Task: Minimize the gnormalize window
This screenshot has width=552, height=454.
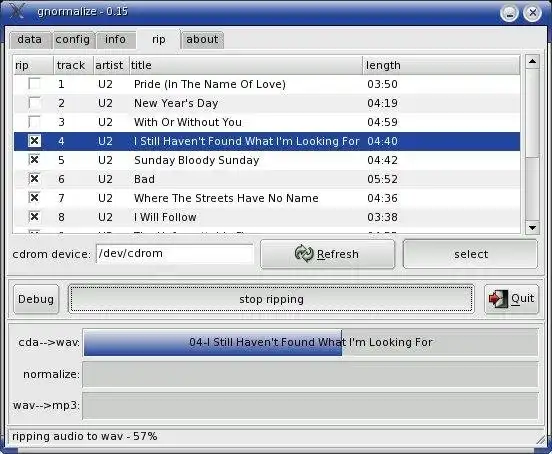Action: click(509, 13)
